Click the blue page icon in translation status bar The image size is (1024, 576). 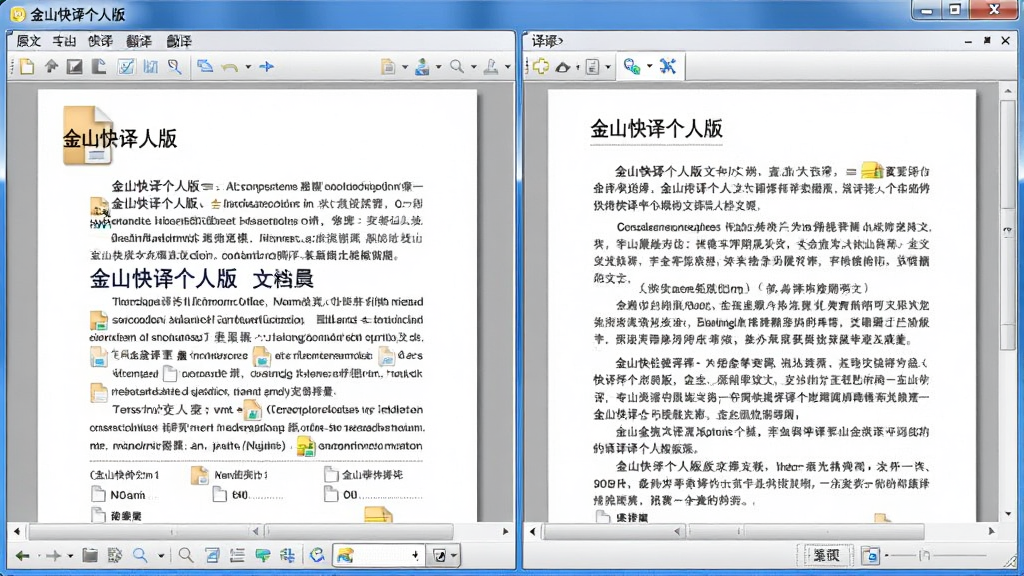[871, 556]
